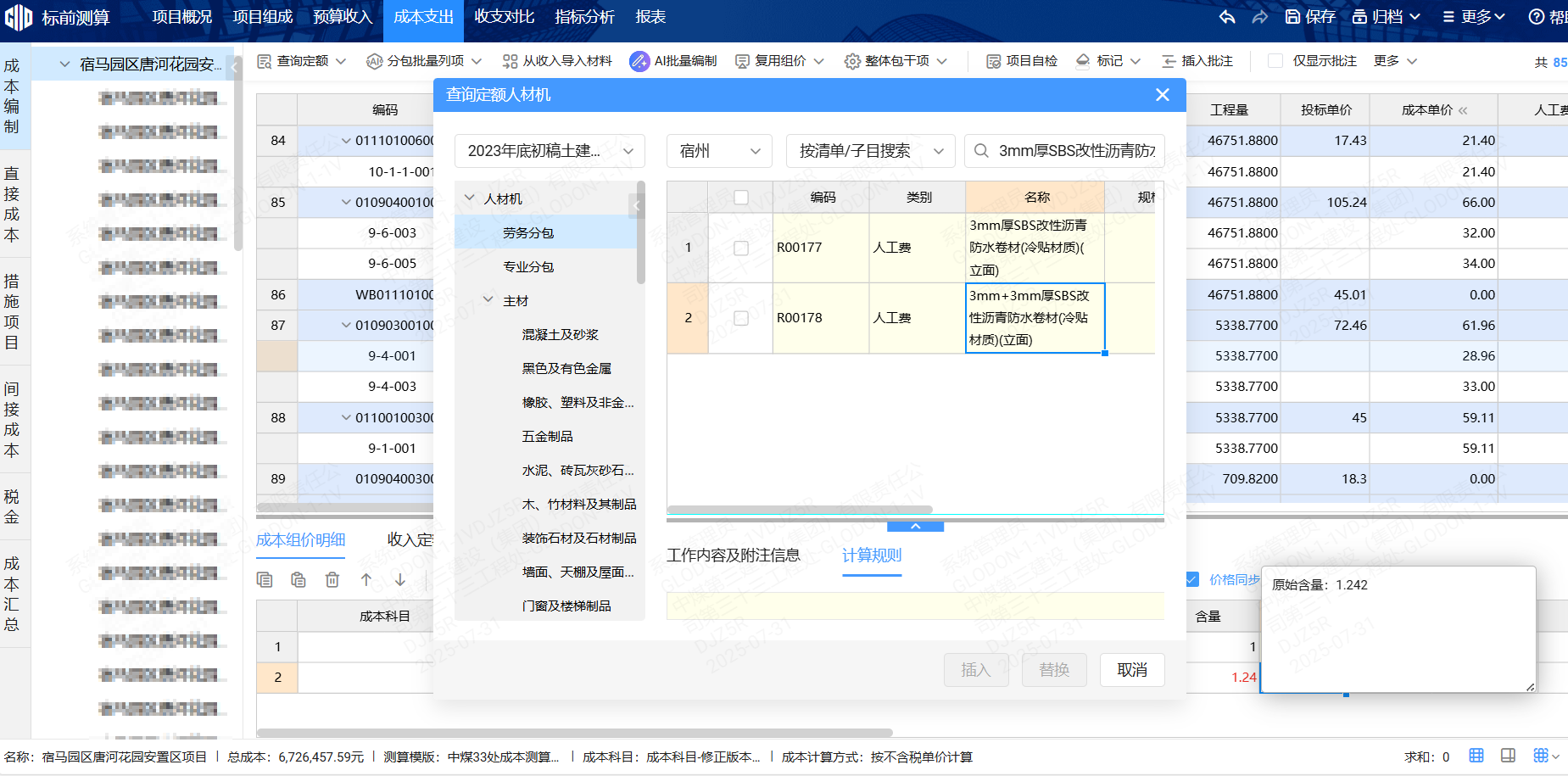1568x776 pixels.
Task: Uncheck the 价格同步 checkbox
Action: click(x=1192, y=579)
